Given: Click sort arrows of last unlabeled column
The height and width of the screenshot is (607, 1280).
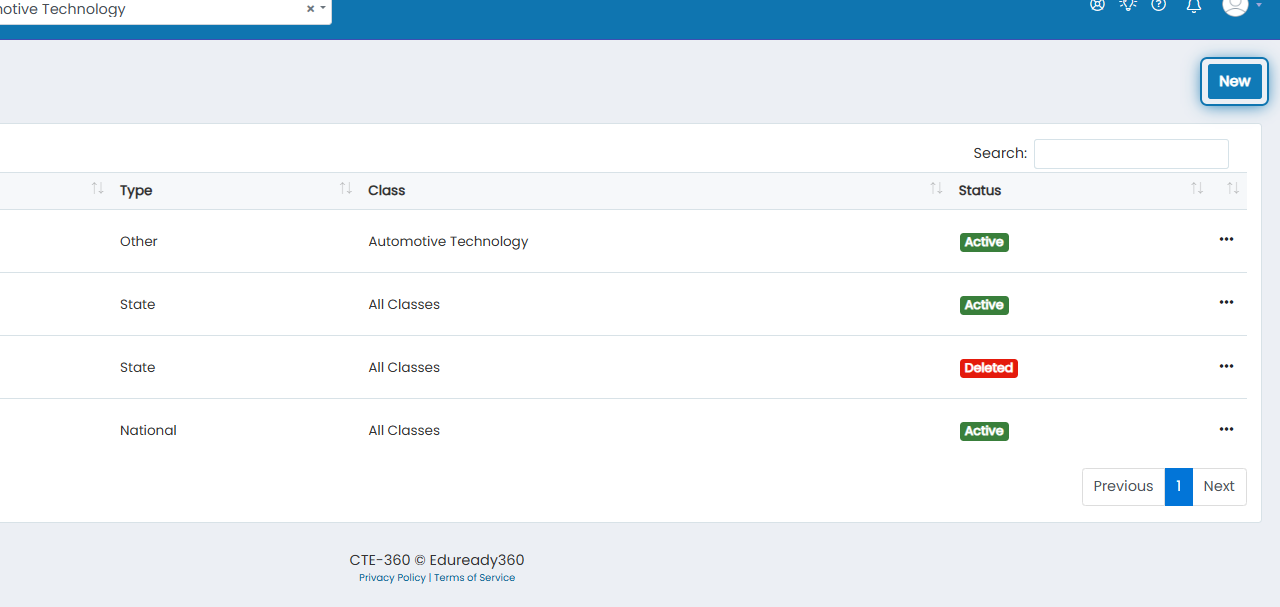Looking at the screenshot, I should (1233, 188).
